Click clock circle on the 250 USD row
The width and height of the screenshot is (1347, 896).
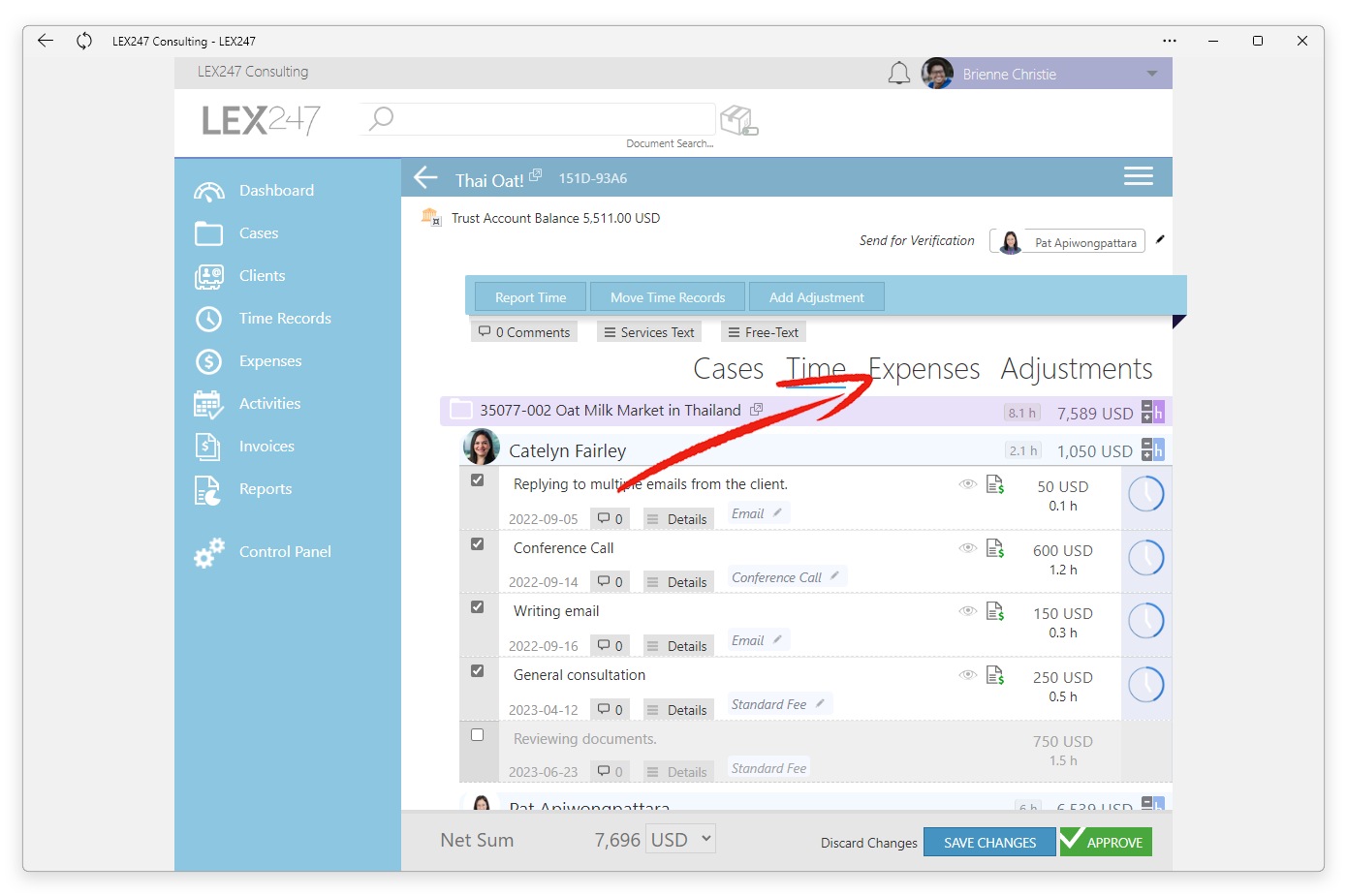(1146, 685)
